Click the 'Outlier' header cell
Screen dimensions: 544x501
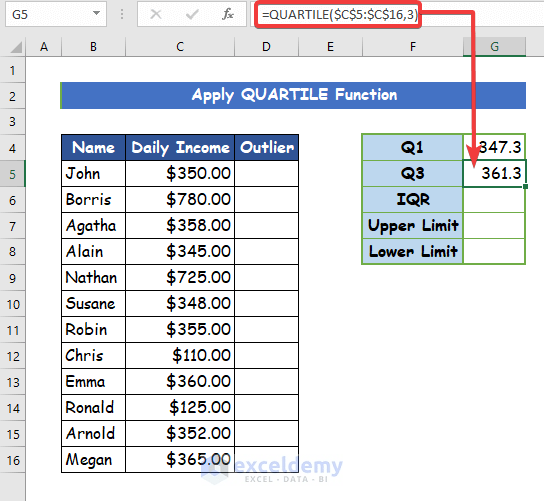(x=266, y=148)
